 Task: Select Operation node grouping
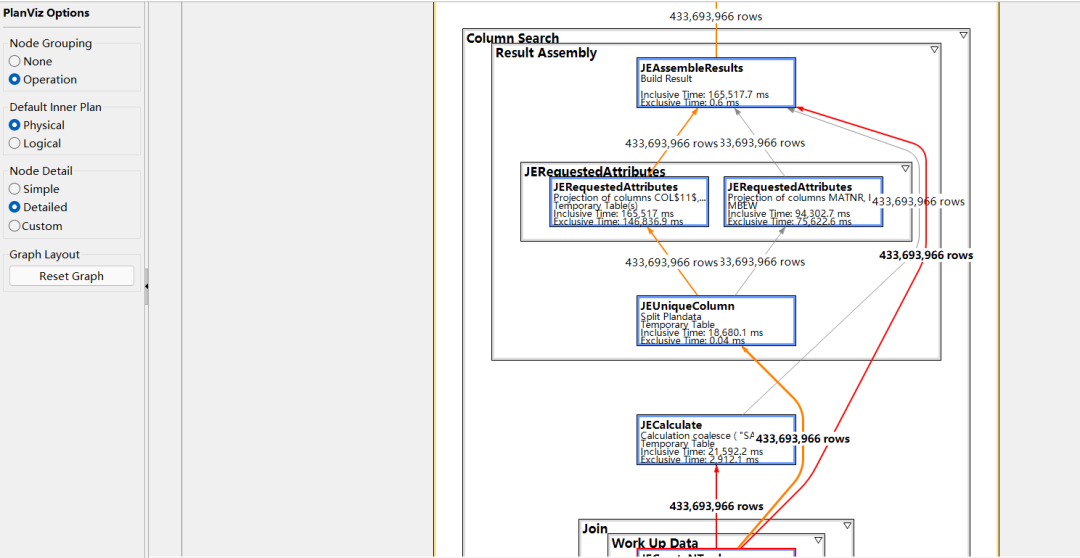(14, 79)
